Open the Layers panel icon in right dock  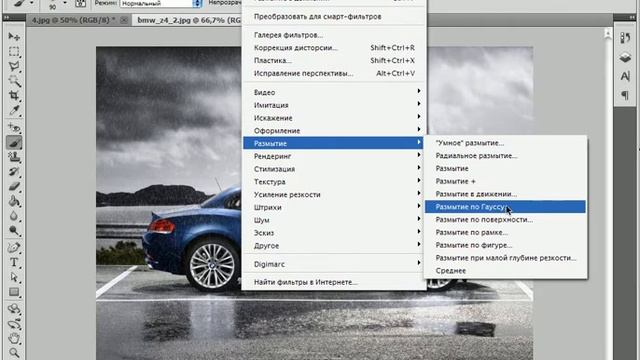[625, 58]
